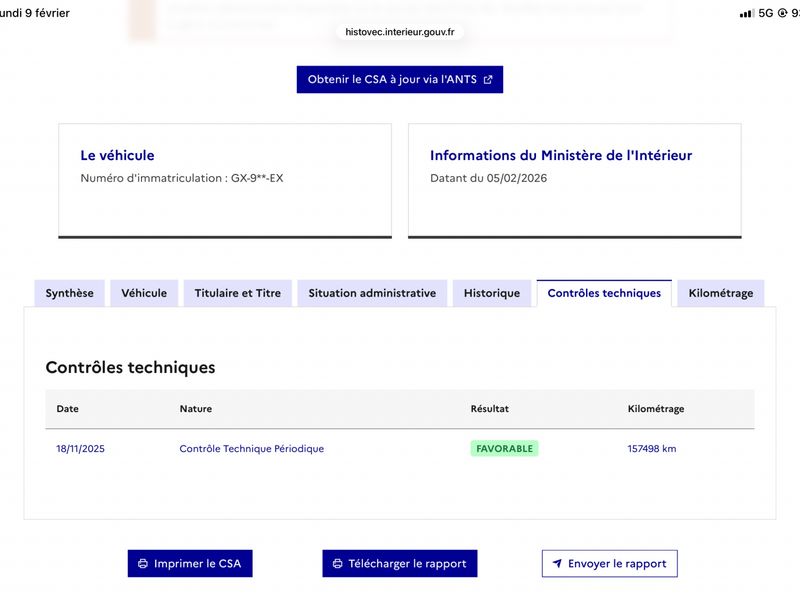Click the Télécharger le rapport button
This screenshot has width=800, height=600.
[x=399, y=564]
